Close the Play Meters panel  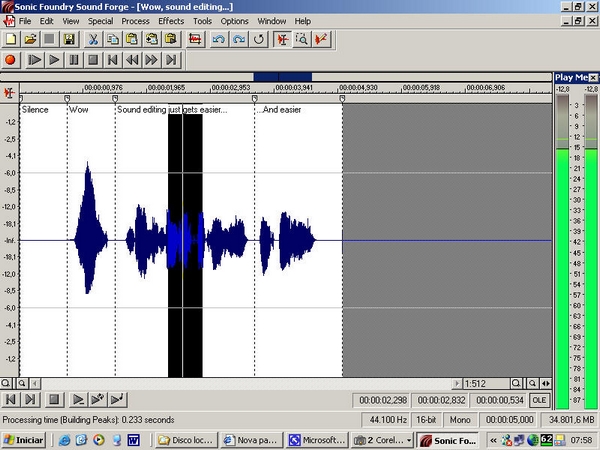(593, 78)
